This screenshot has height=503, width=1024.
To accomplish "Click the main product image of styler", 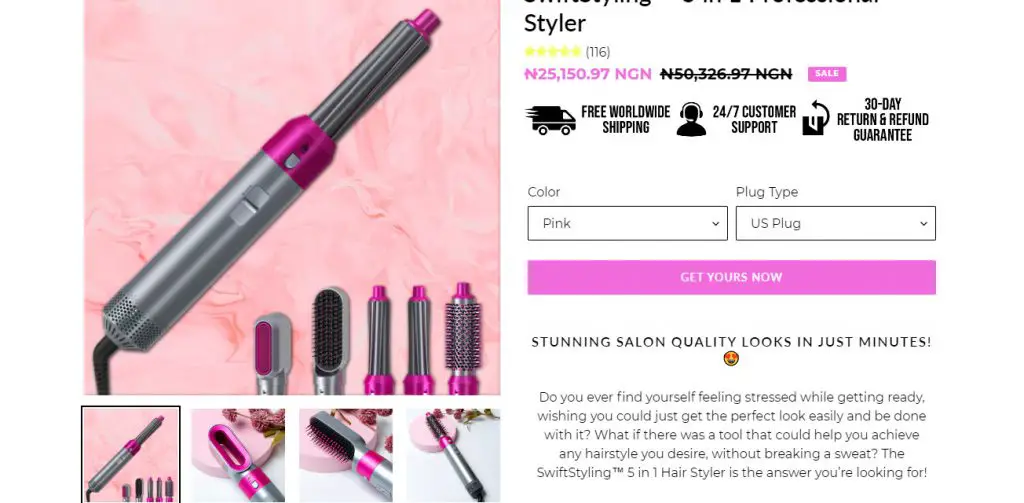I will pyautogui.click(x=292, y=197).
